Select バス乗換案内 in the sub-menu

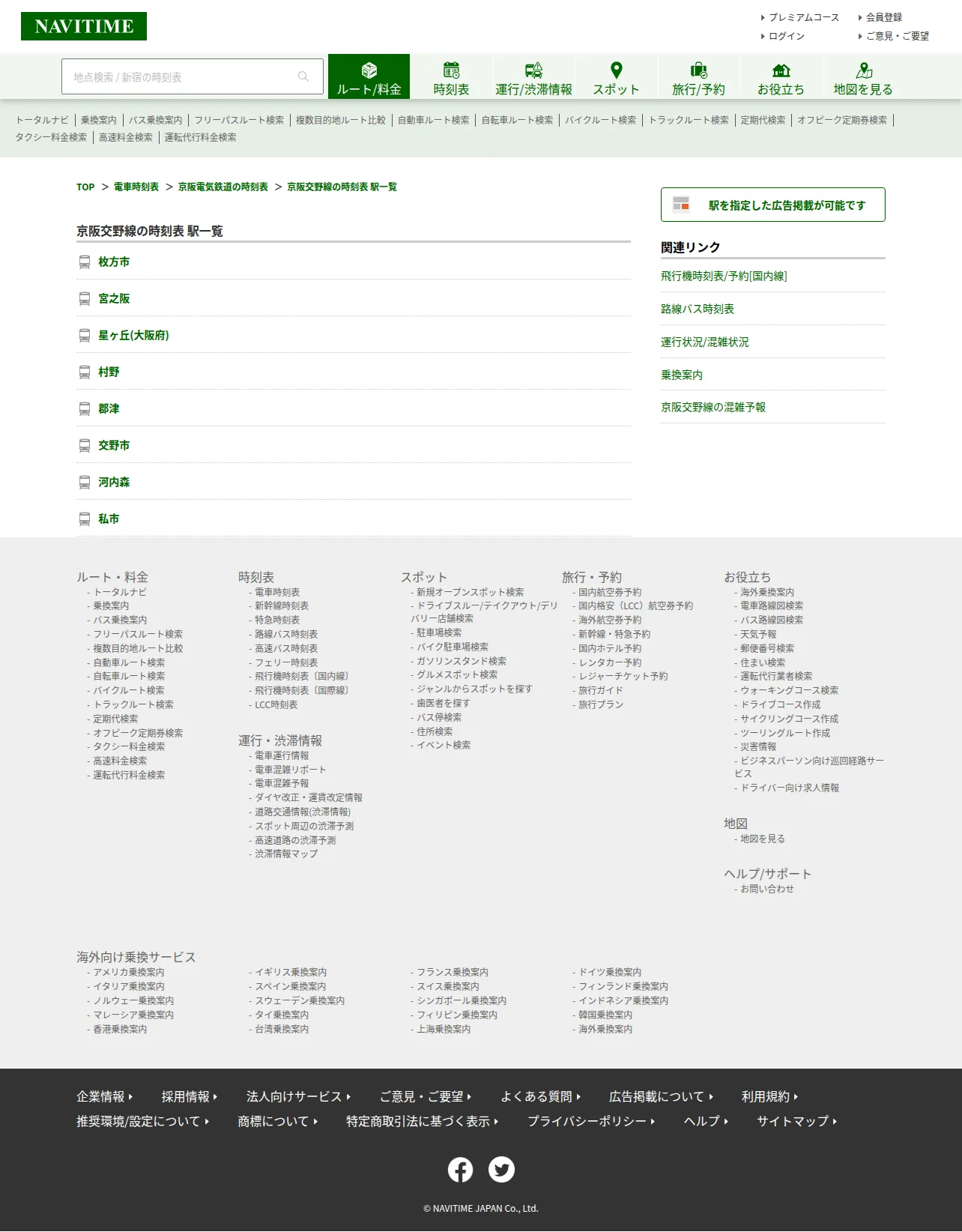tap(156, 120)
